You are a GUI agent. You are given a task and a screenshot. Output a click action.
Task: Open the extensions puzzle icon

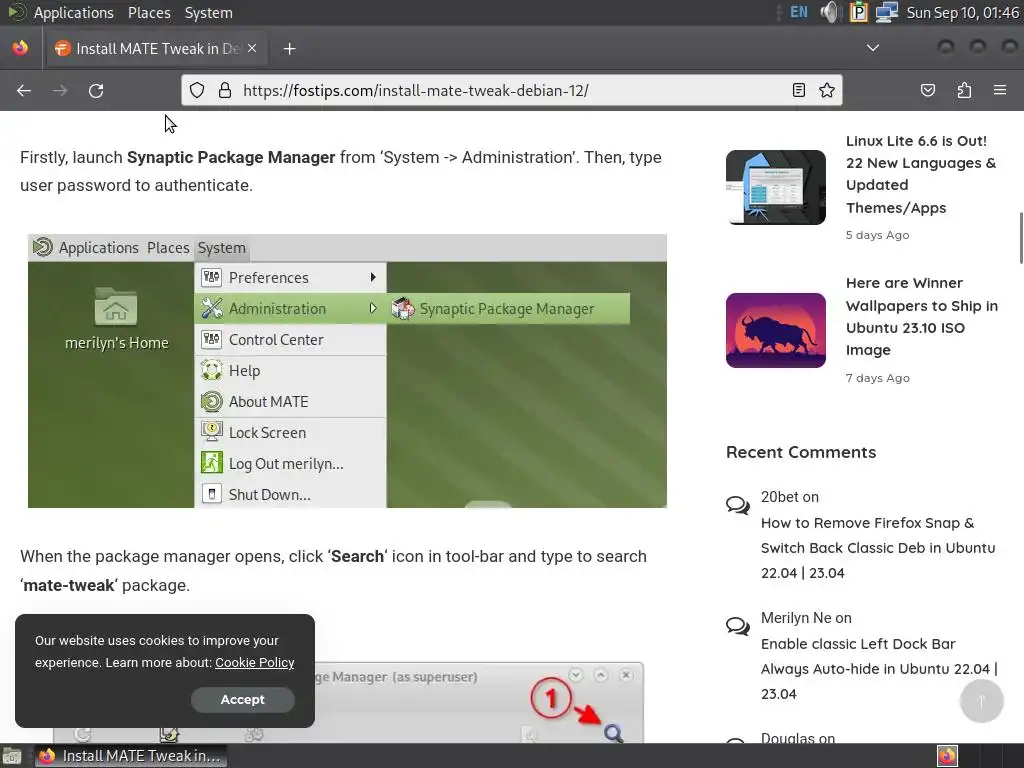(964, 90)
